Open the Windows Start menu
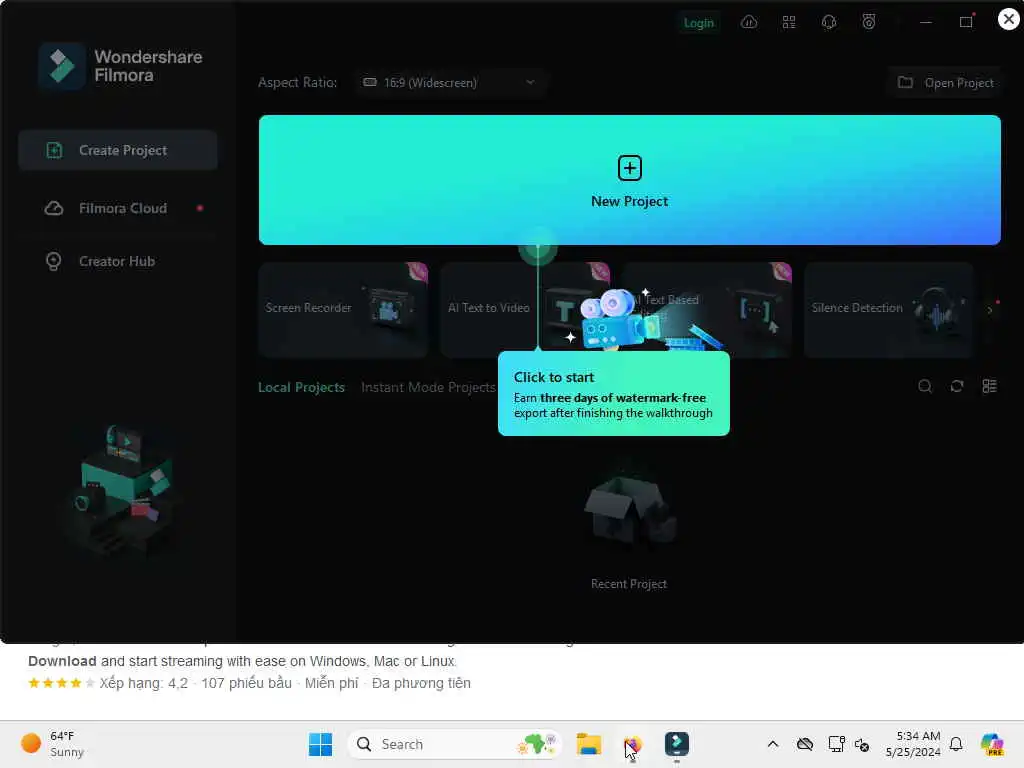This screenshot has height=768, width=1024. coord(320,744)
